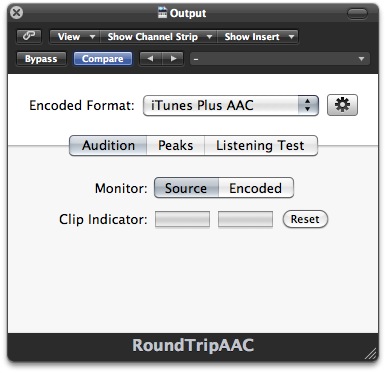Click the window resize grip corner
Viewport: 386px width, 373px height.
[x=370, y=353]
